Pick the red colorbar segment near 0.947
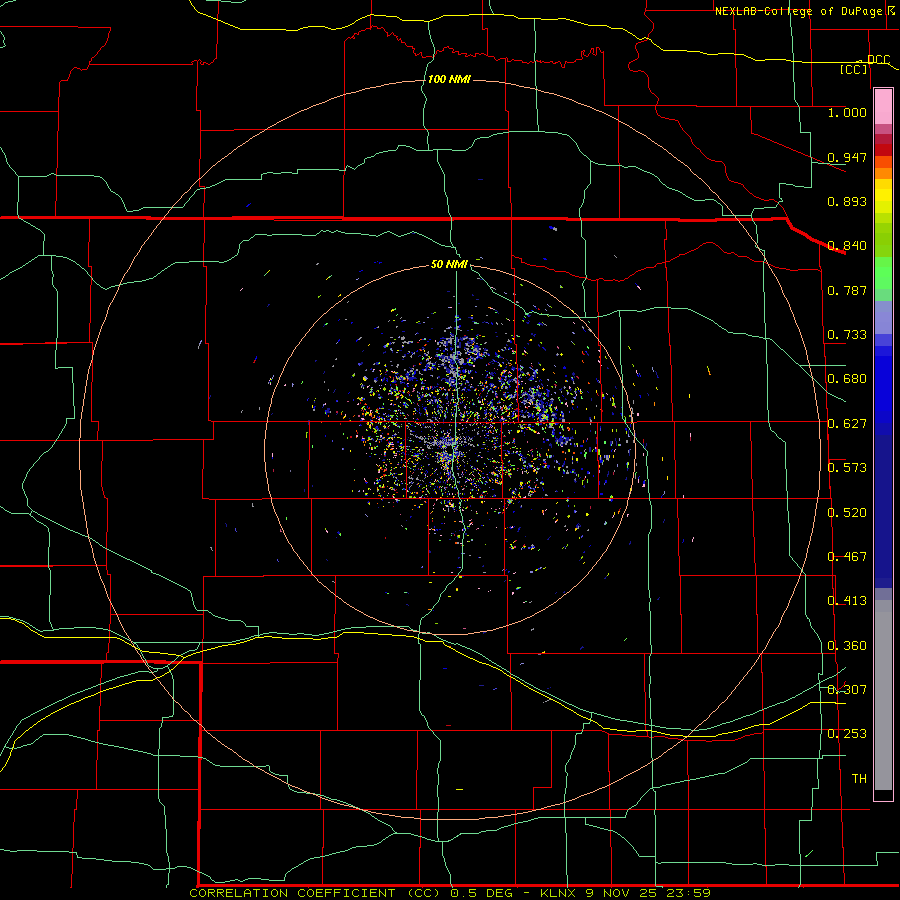Screen dimensions: 900x900 tap(883, 150)
